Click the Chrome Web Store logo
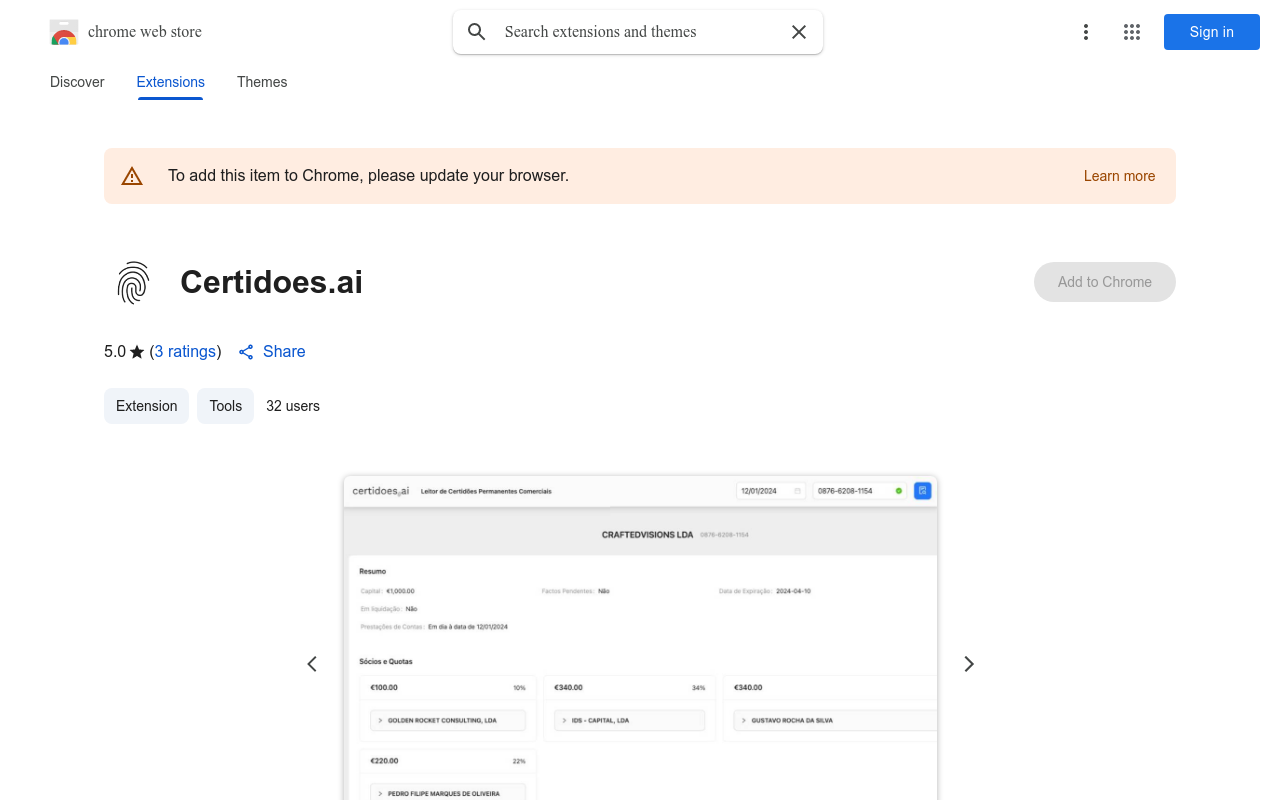The image size is (1280, 800). (64, 32)
